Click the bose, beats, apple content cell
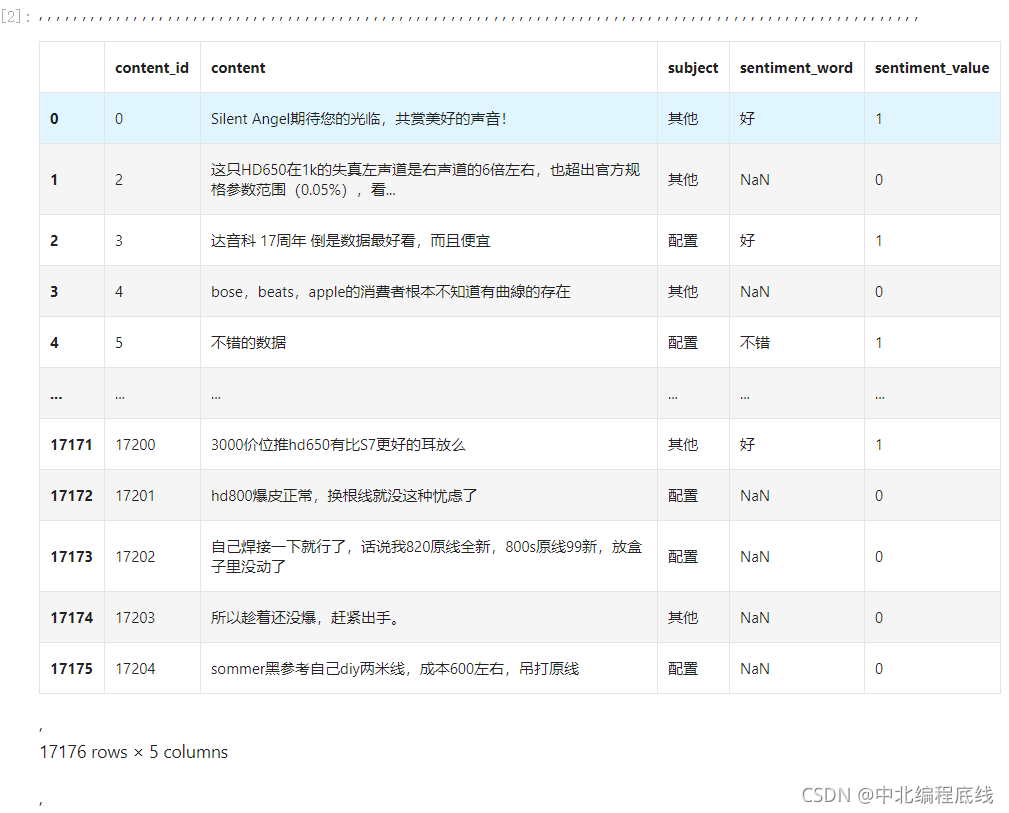1009x813 pixels. 429,292
